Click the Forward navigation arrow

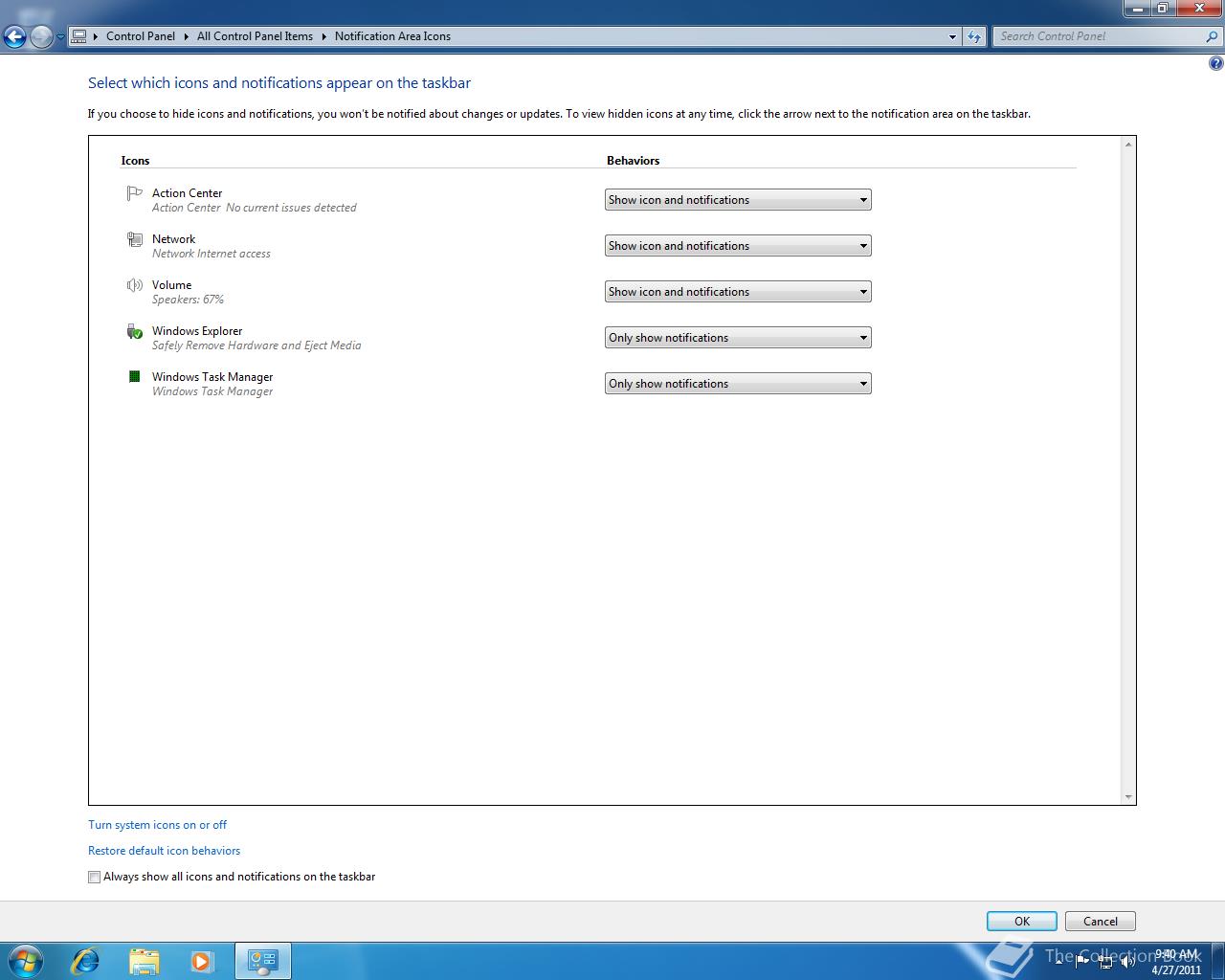(x=41, y=36)
